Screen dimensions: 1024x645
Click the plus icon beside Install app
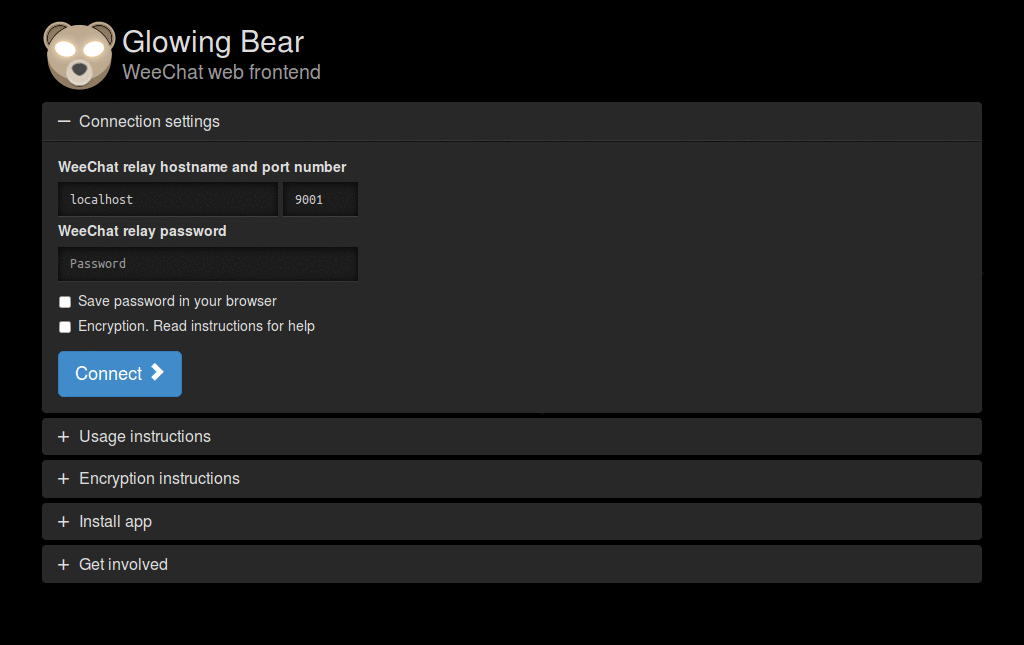tap(64, 521)
